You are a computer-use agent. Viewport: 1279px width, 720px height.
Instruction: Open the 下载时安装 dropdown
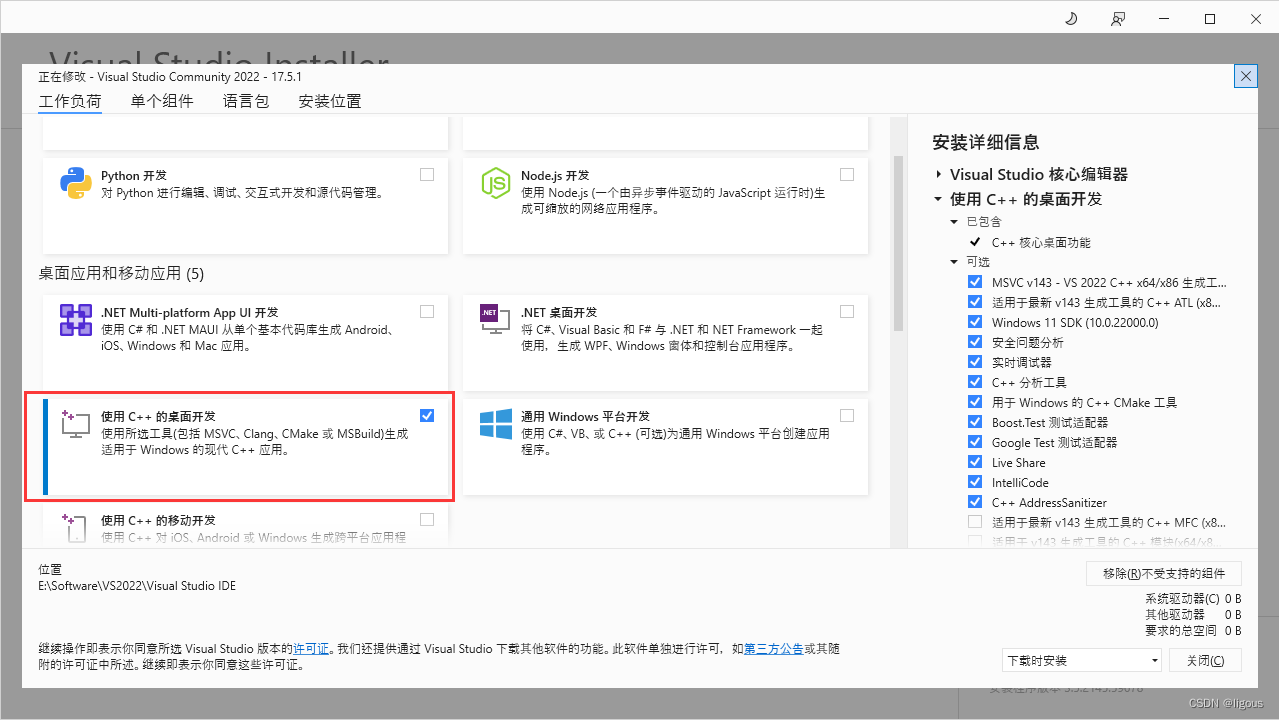(x=1082, y=660)
